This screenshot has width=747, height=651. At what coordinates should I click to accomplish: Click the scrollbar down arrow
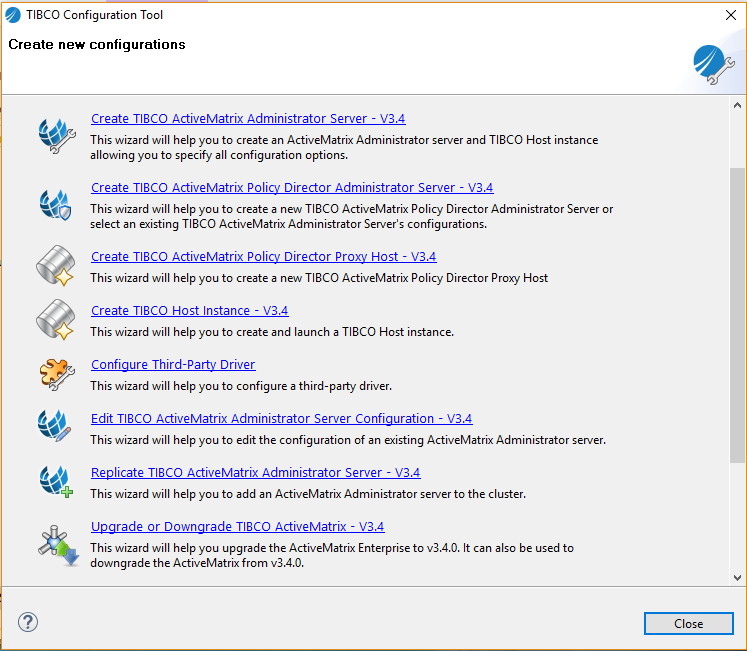pyautogui.click(x=737, y=578)
